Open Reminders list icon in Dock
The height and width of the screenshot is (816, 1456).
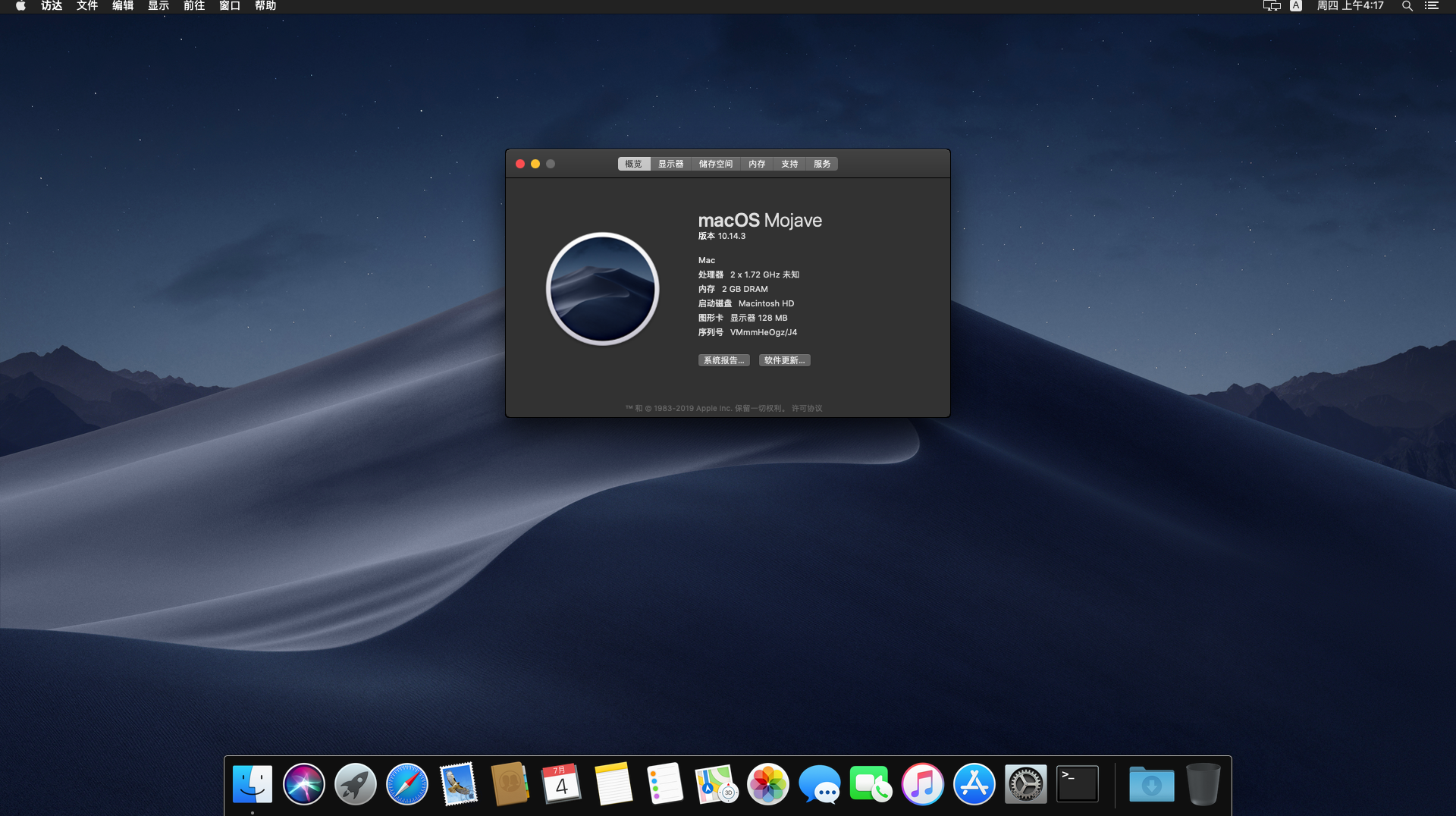(x=665, y=784)
